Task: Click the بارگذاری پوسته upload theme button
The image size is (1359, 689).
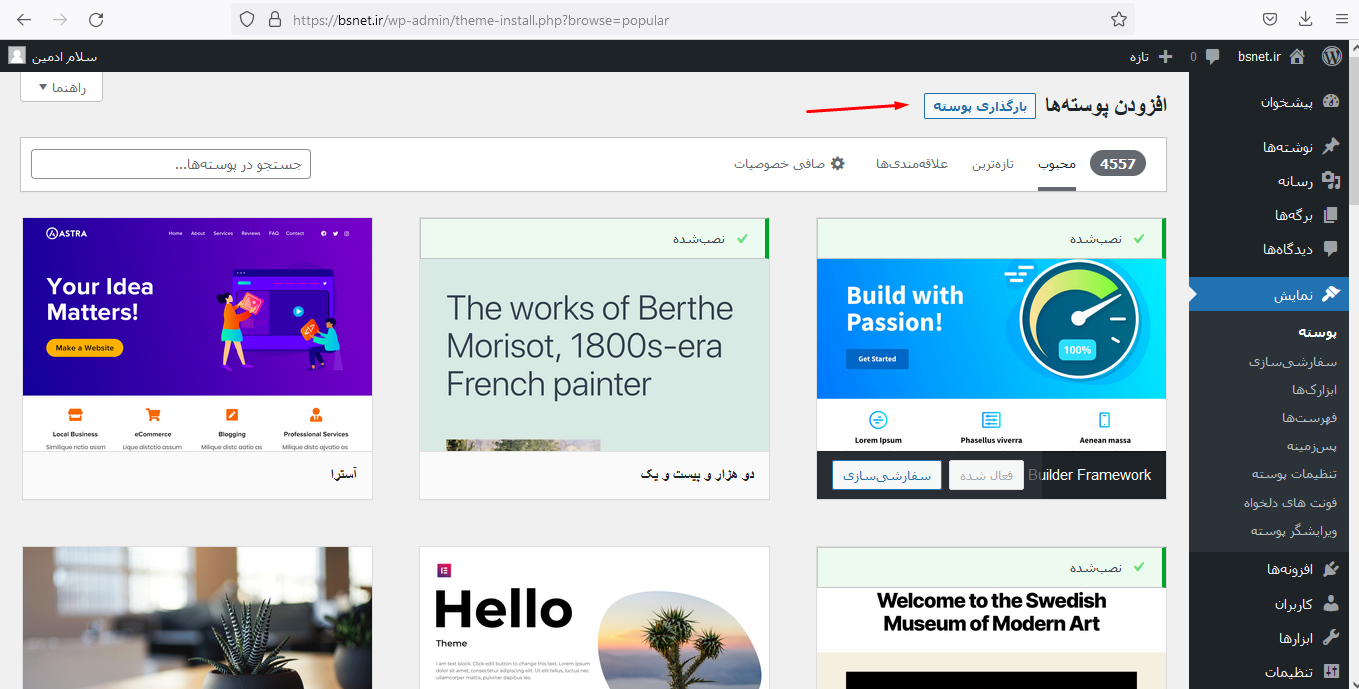Action: tap(980, 105)
